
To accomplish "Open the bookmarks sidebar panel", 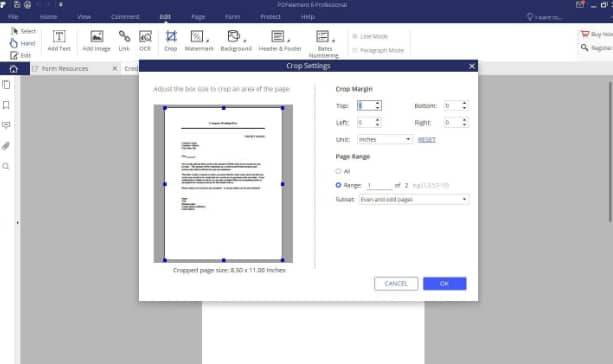I will pyautogui.click(x=6, y=105).
